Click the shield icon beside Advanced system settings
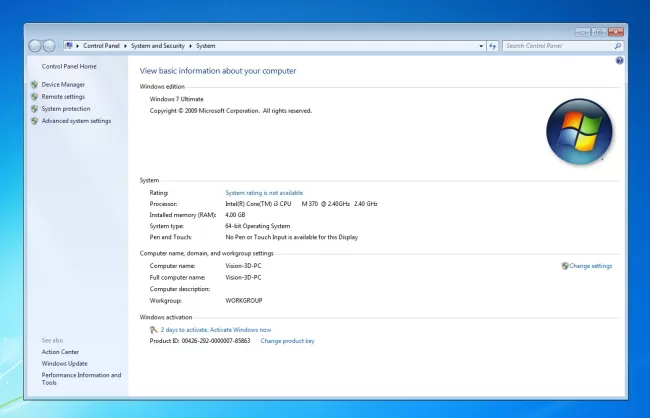This screenshot has height=418, width=650. [34, 121]
